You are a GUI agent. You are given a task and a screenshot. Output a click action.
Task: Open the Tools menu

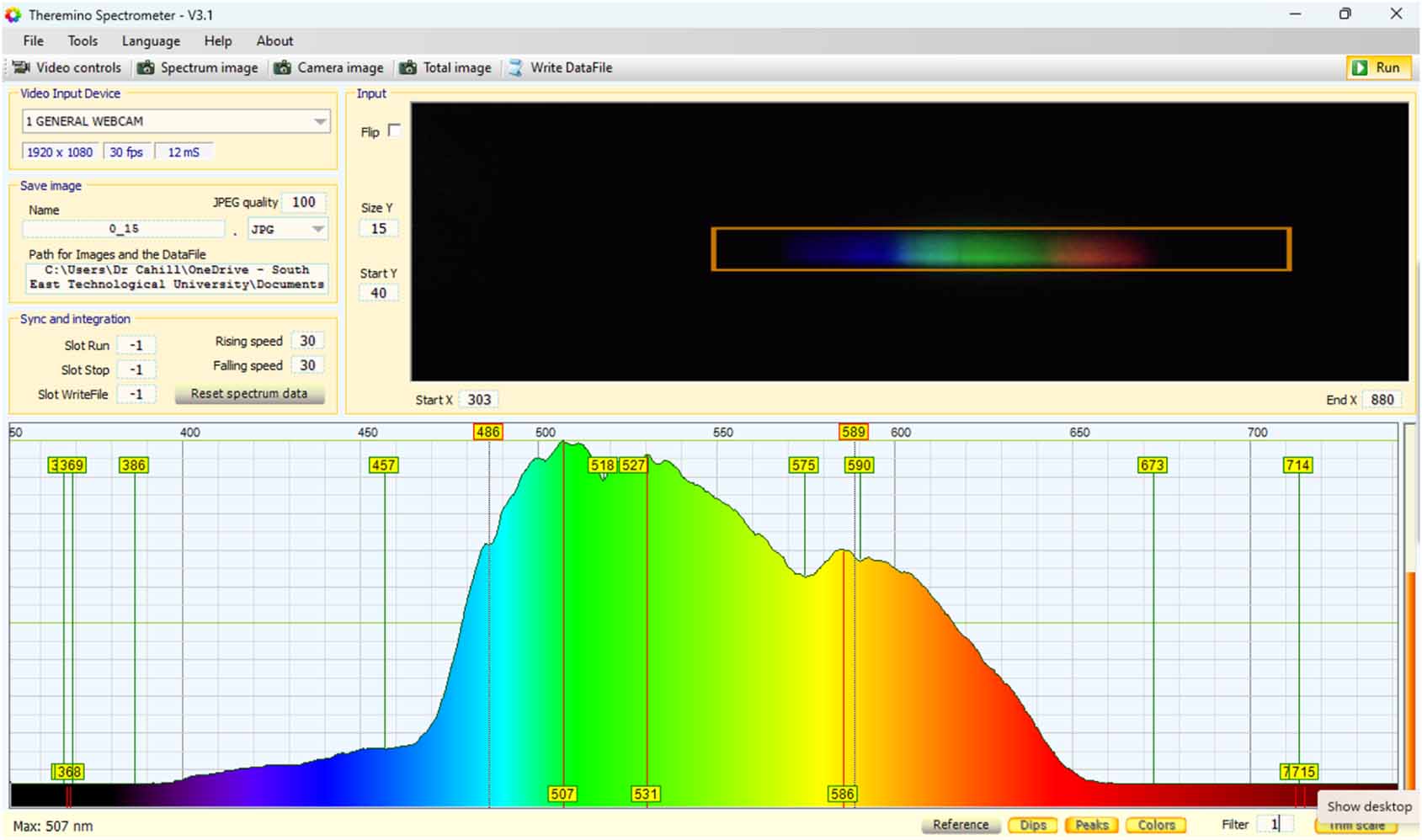coord(83,40)
